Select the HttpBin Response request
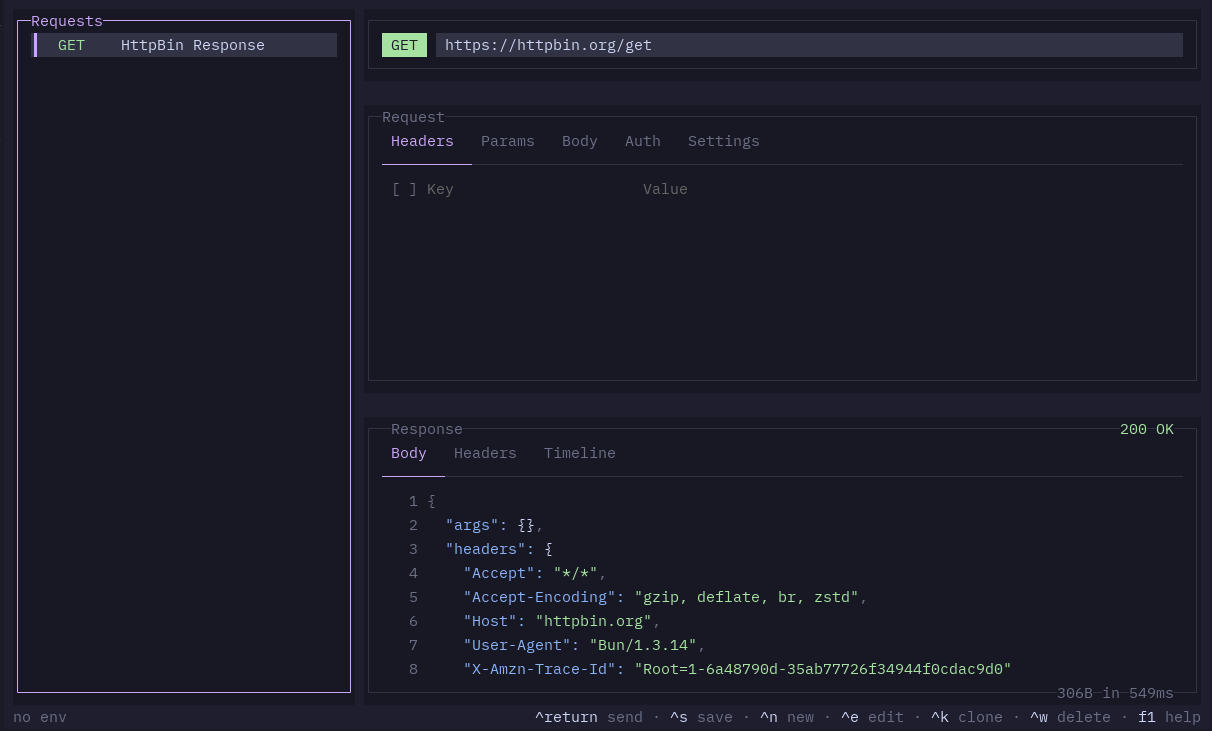Image resolution: width=1212 pixels, height=731 pixels. 186,45
